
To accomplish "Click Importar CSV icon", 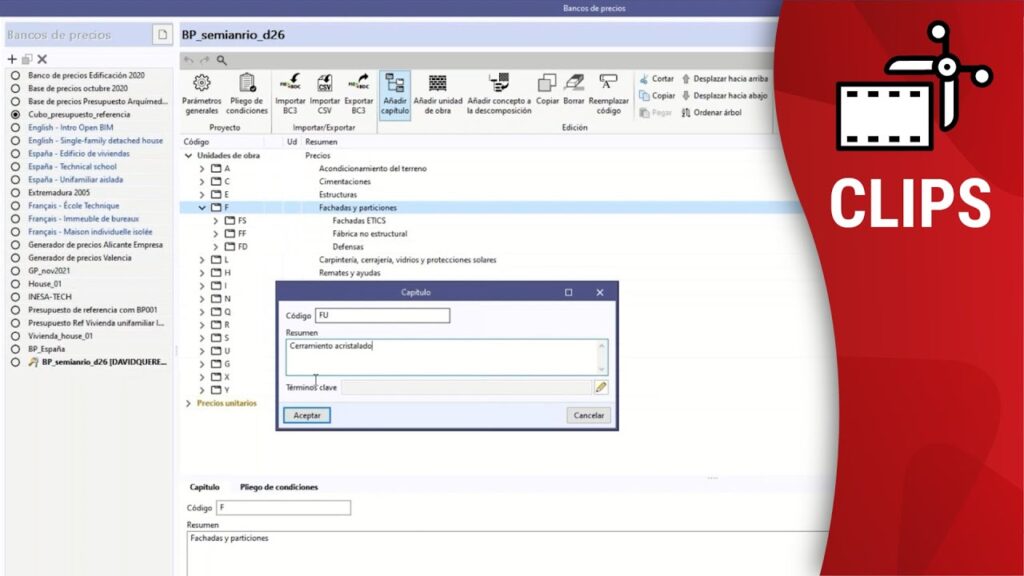I will pyautogui.click(x=325, y=83).
